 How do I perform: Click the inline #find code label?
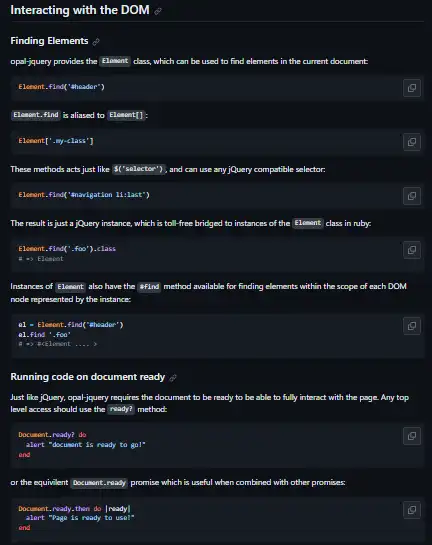coord(149,287)
